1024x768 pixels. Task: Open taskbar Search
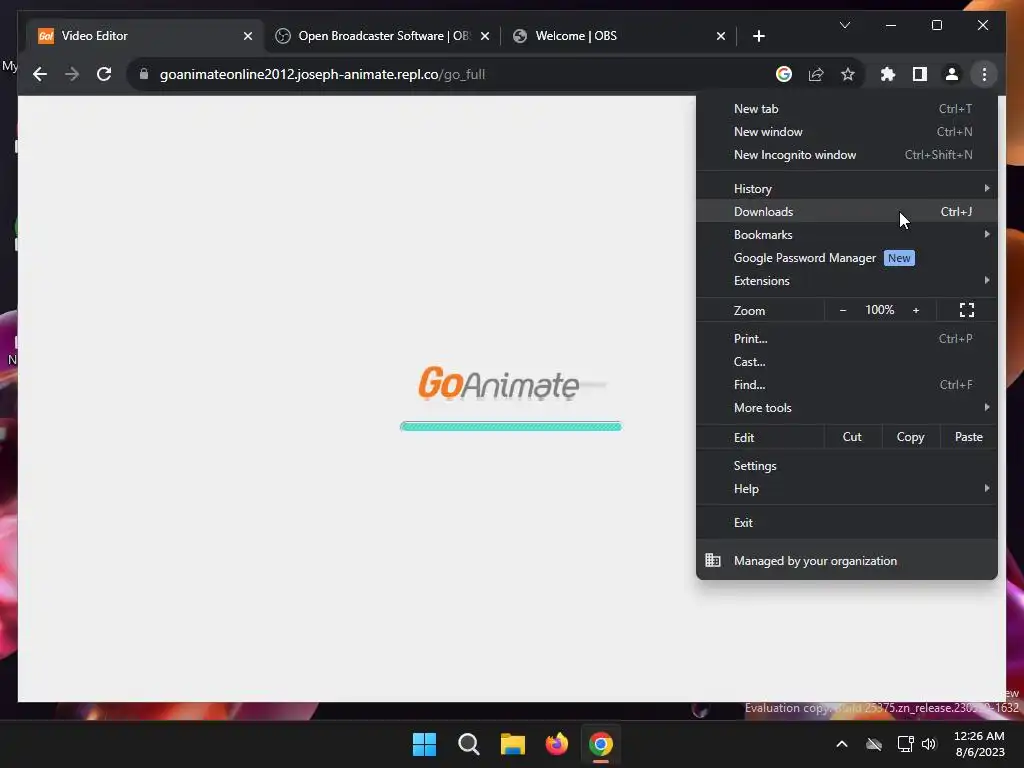click(468, 744)
